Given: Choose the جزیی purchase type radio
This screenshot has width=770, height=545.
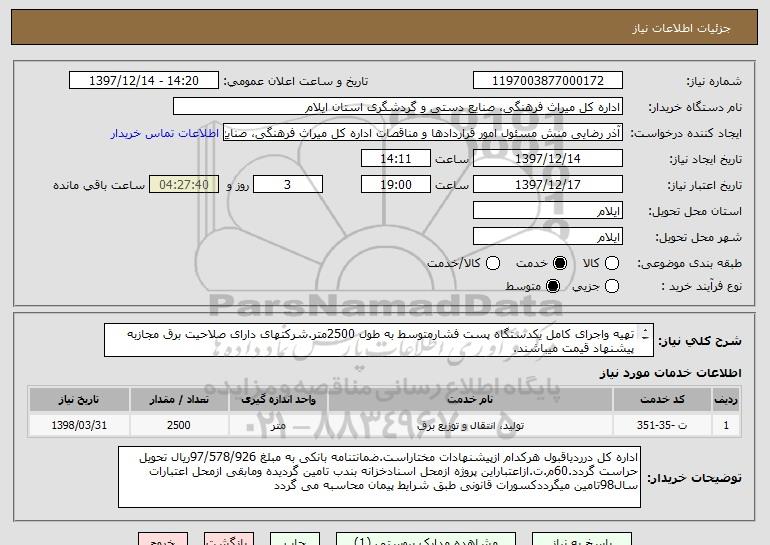Looking at the screenshot, I should (612, 286).
